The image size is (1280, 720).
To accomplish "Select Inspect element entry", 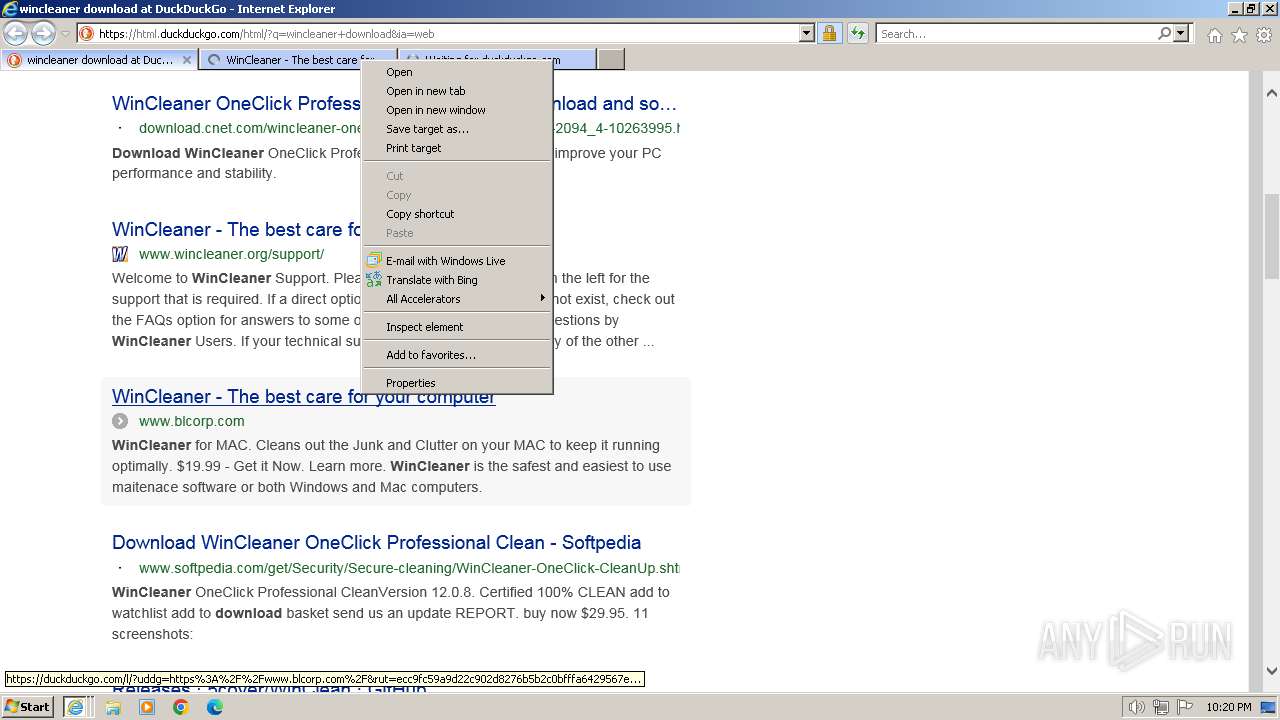I will tap(458, 327).
